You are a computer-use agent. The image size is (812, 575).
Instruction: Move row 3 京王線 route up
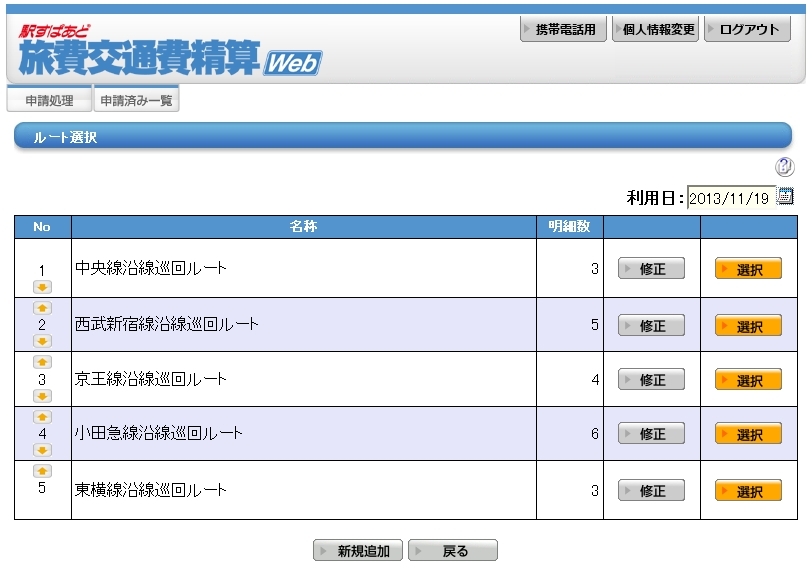pos(42,362)
